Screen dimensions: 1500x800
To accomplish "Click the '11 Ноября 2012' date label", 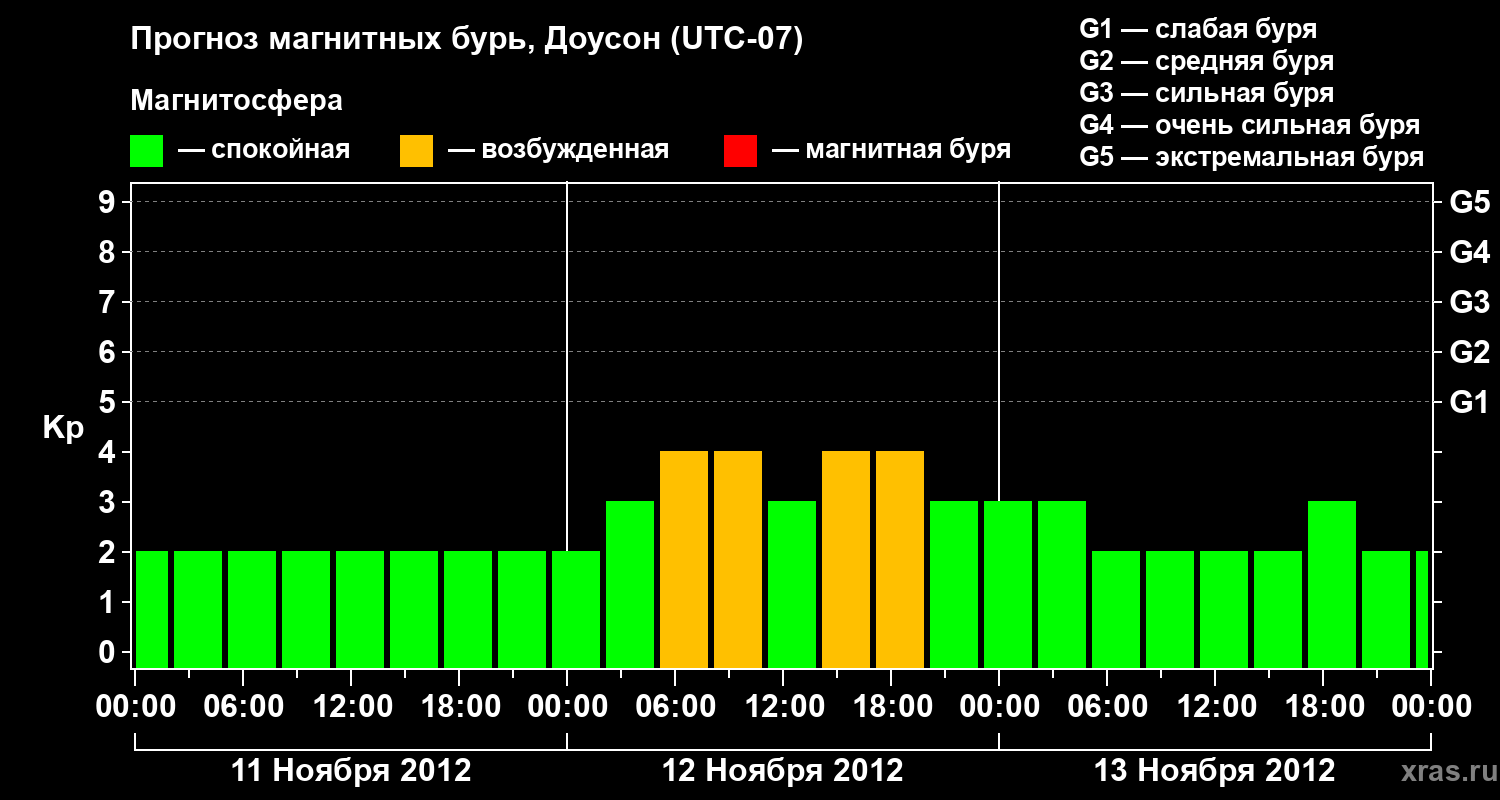I will [351, 771].
